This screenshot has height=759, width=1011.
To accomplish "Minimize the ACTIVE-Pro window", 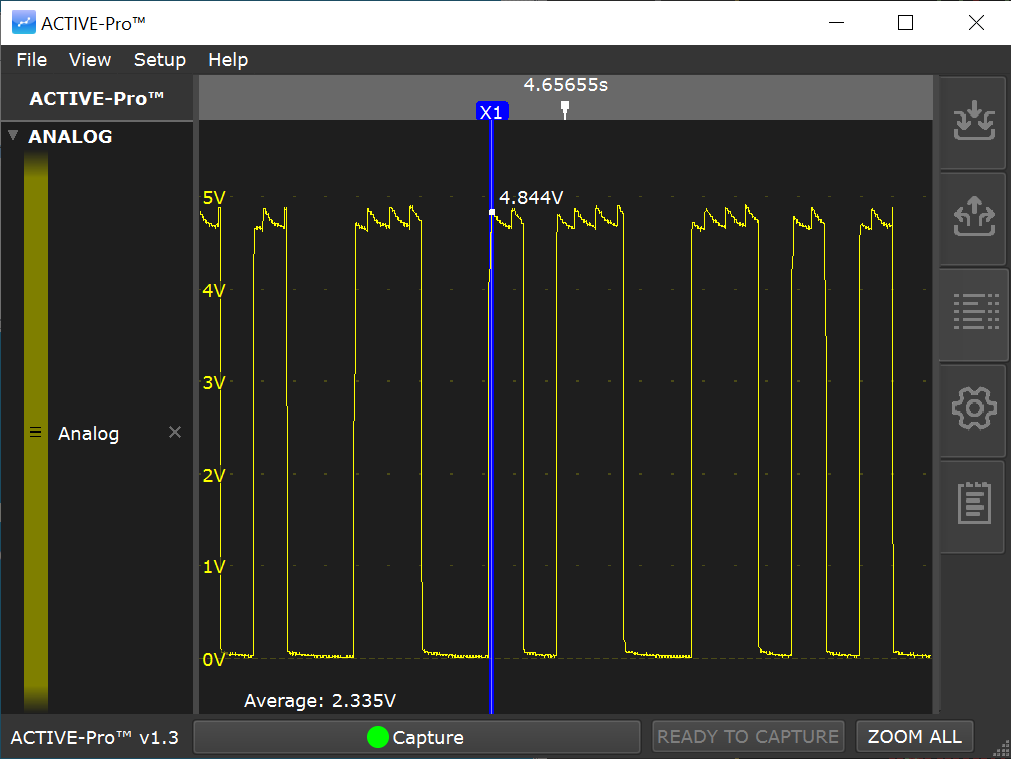I will [836, 23].
